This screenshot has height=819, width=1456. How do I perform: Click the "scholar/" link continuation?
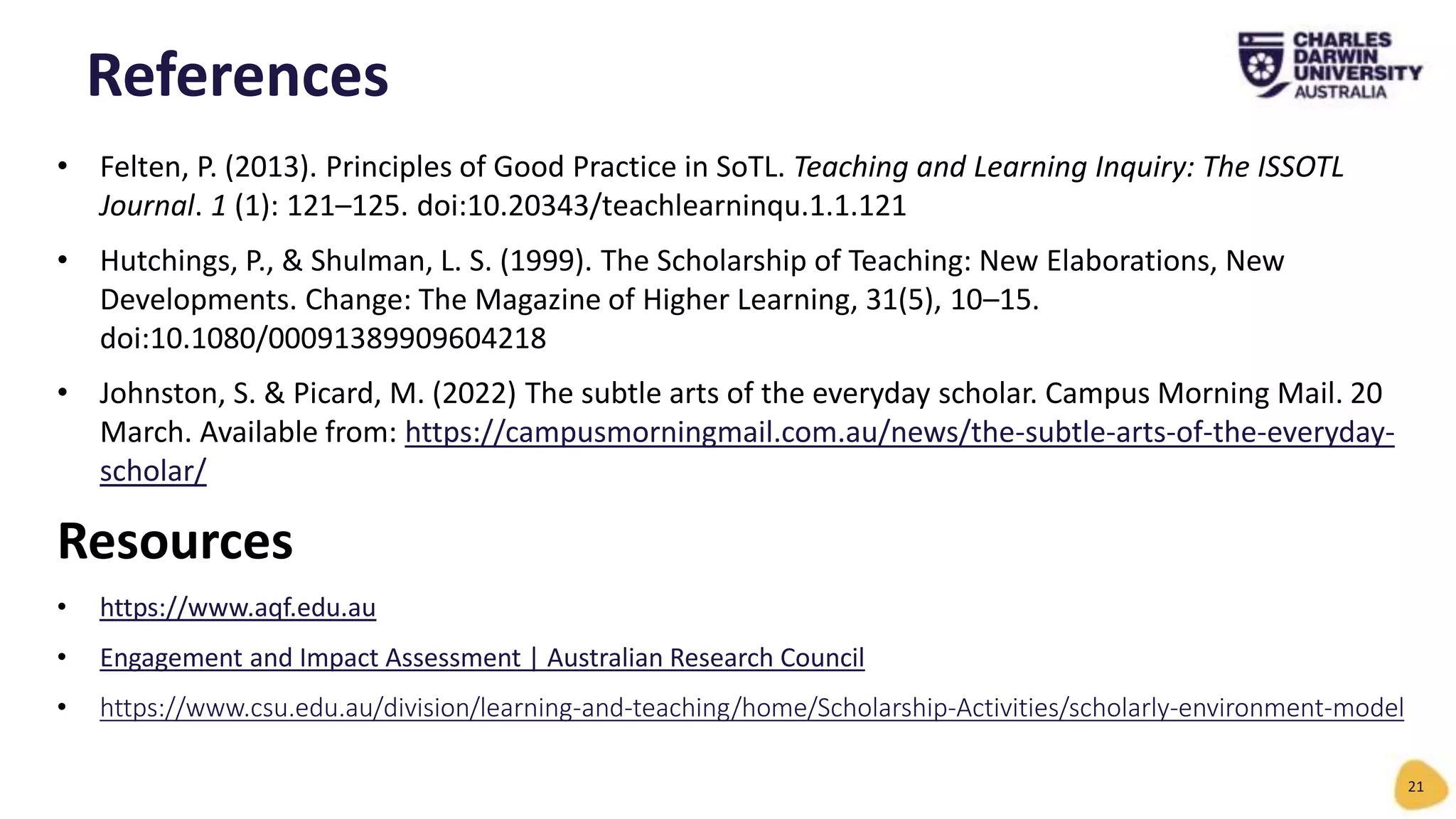click(x=153, y=471)
